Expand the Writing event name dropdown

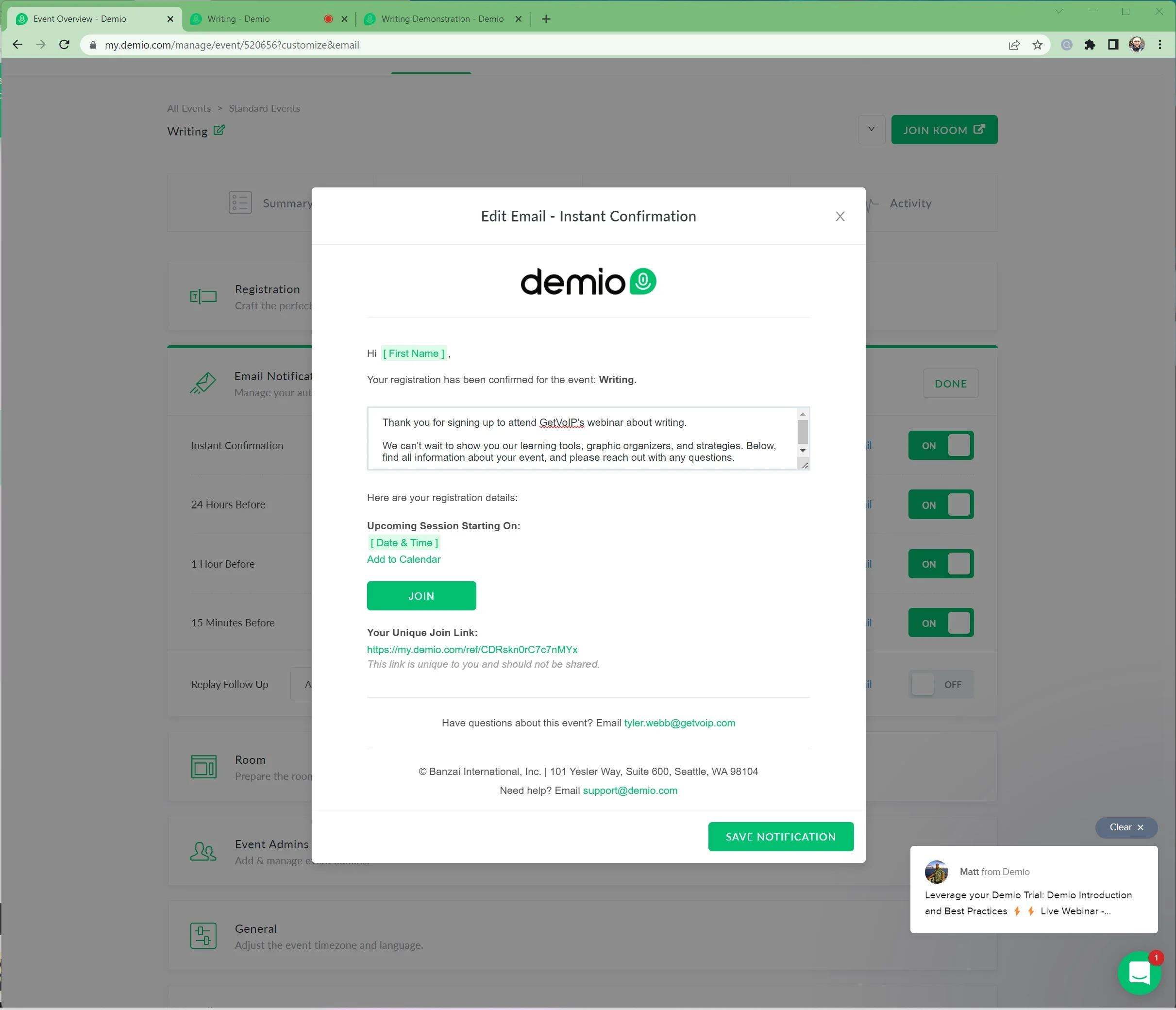pos(868,129)
